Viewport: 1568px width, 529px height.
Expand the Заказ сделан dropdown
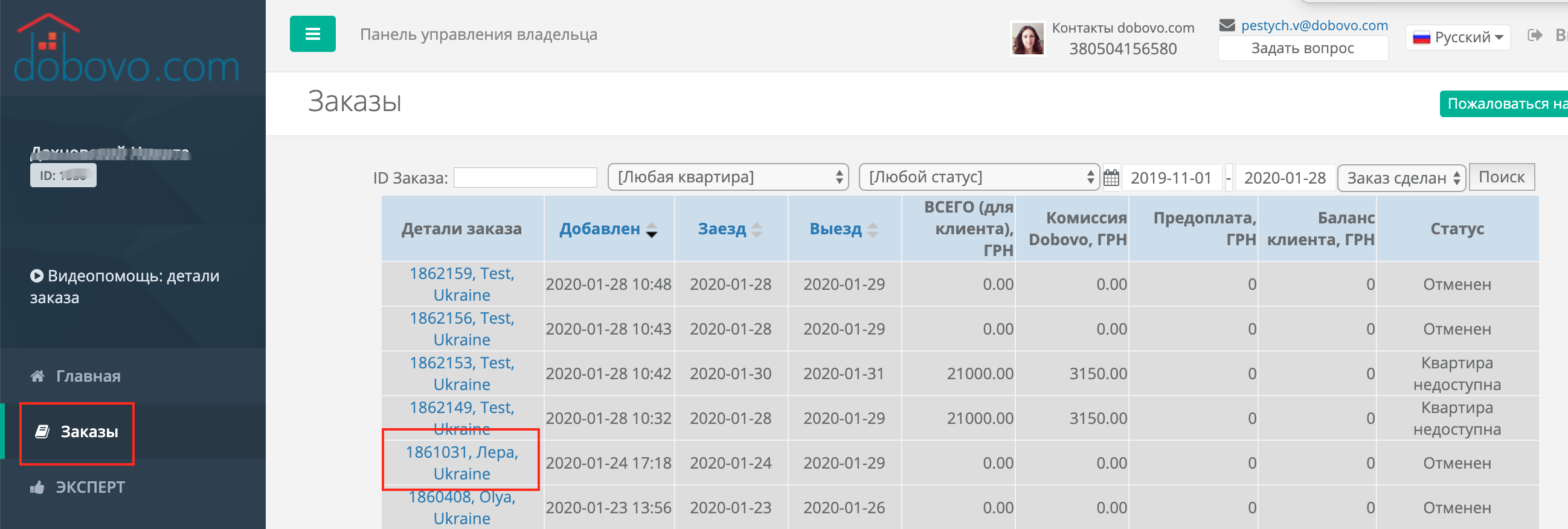(x=1402, y=178)
